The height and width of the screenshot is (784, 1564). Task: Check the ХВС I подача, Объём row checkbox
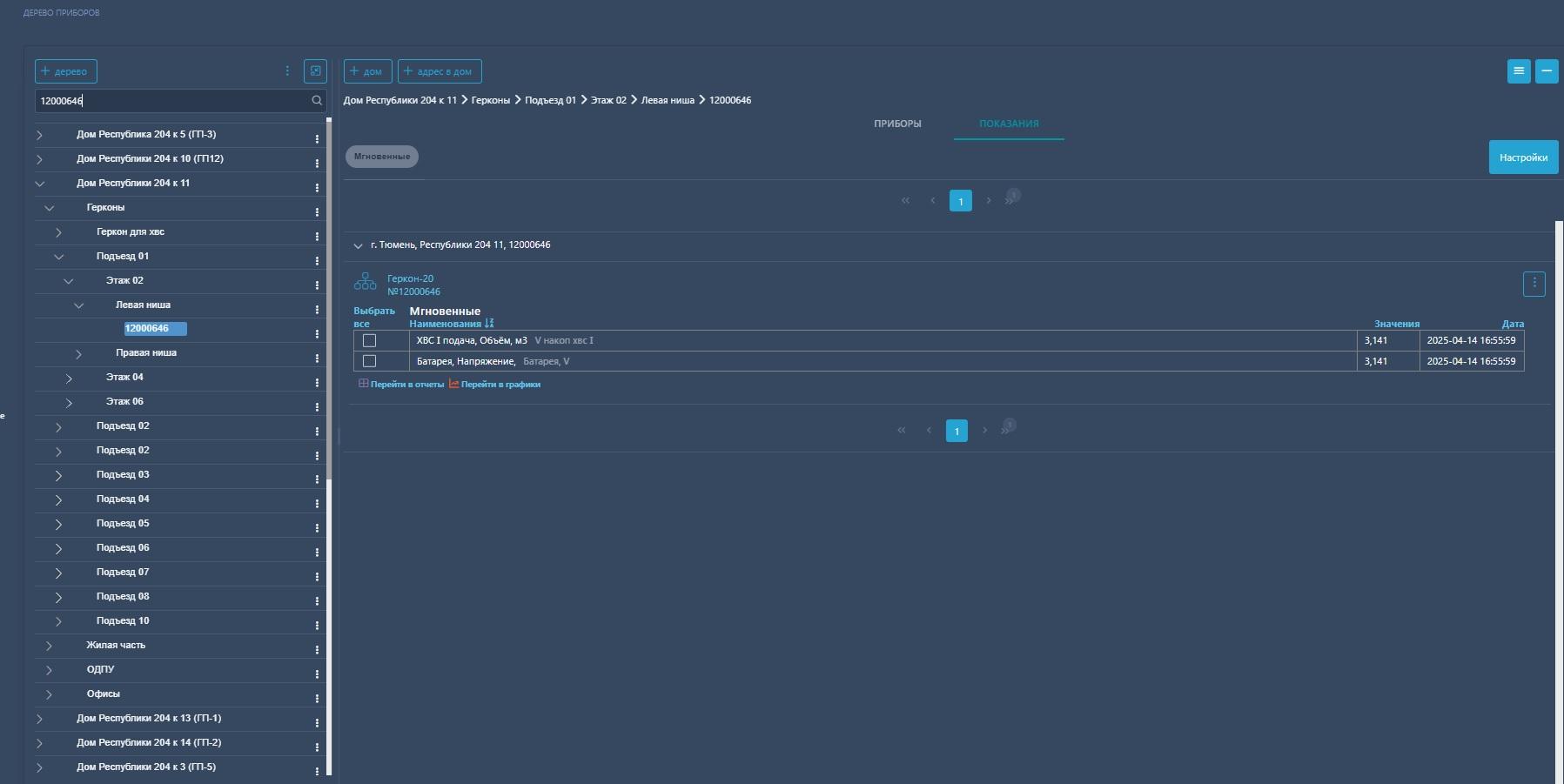369,341
